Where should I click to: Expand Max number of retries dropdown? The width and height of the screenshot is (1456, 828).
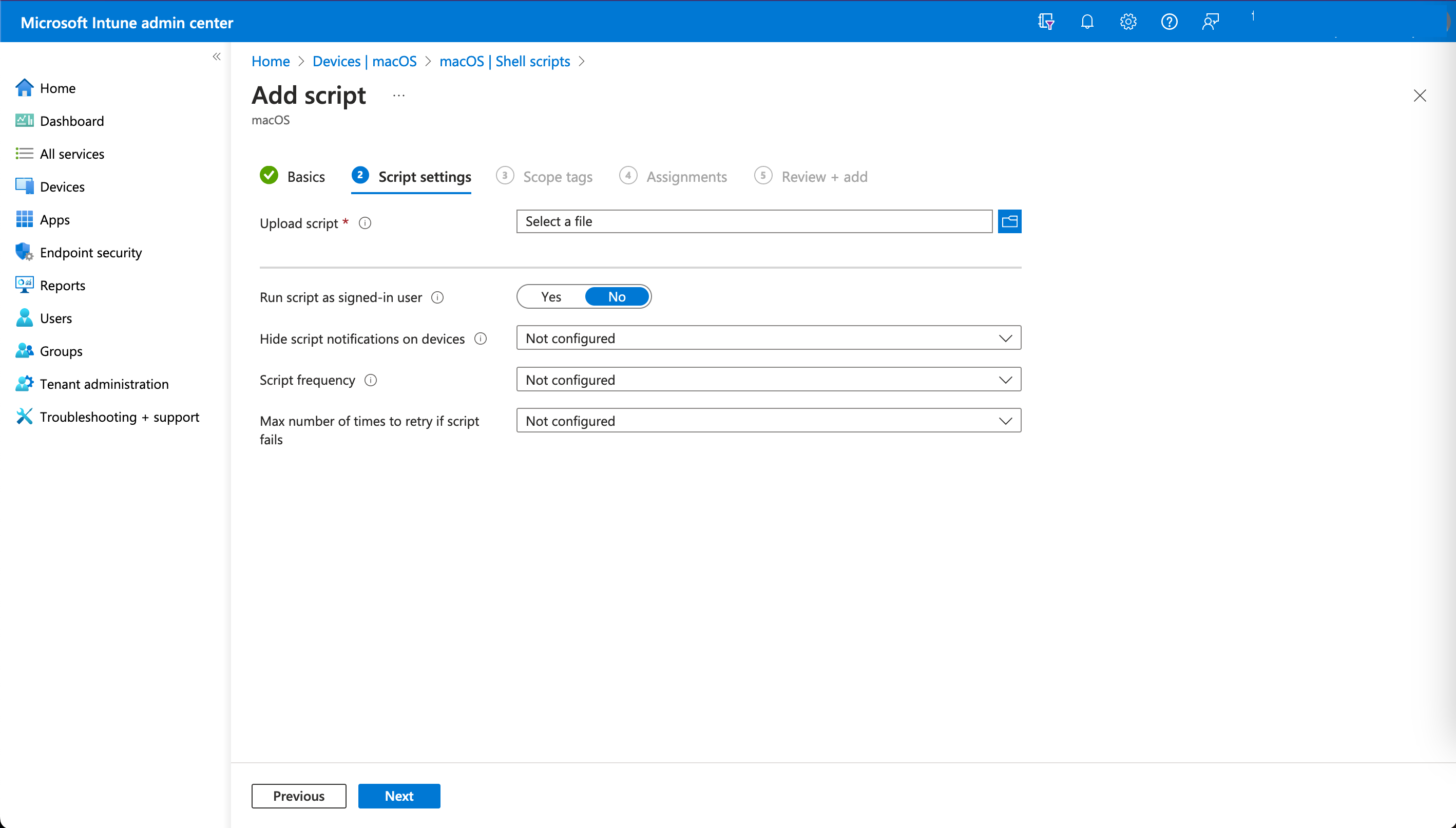point(769,421)
